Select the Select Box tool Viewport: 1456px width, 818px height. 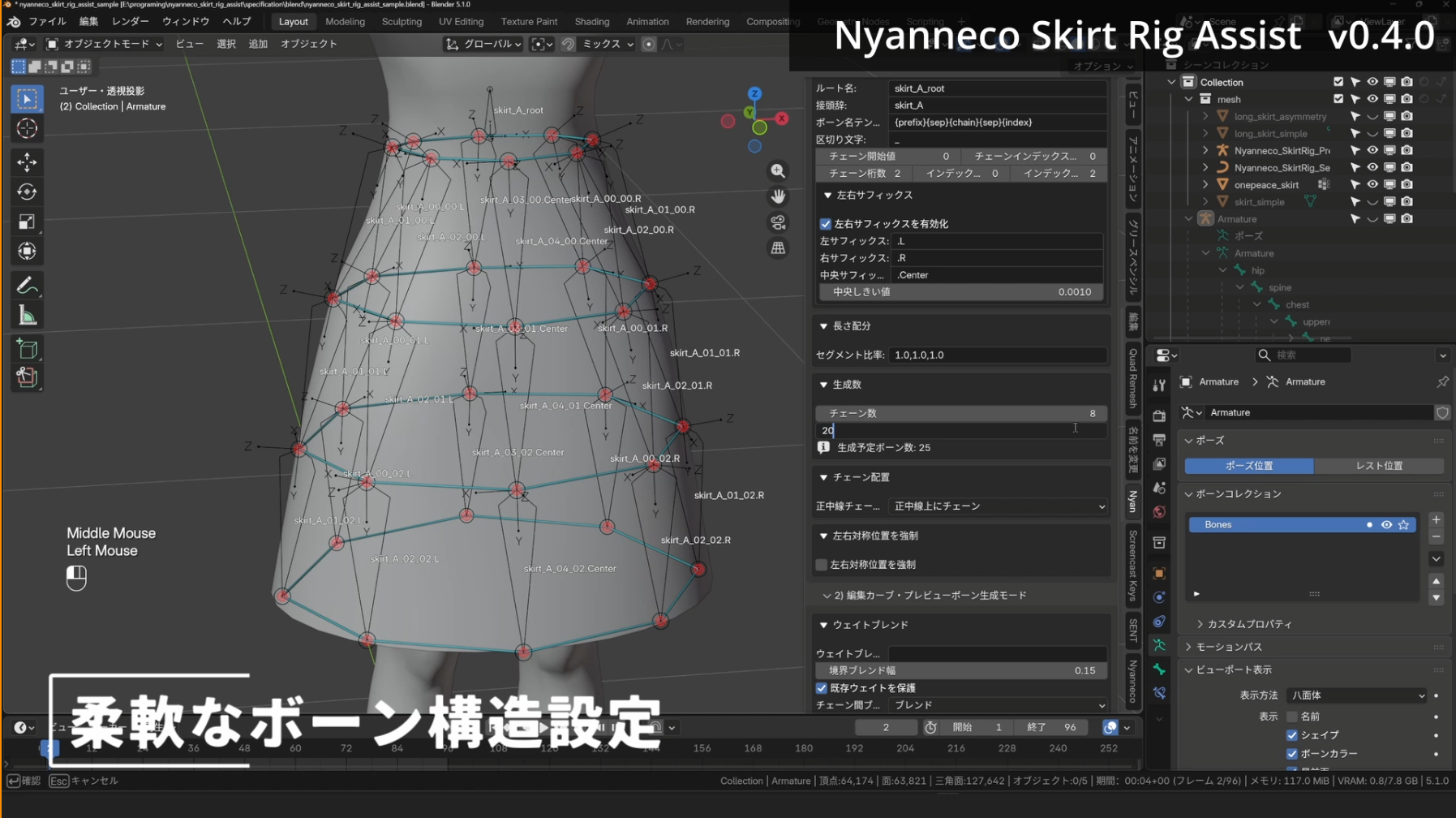point(27,99)
